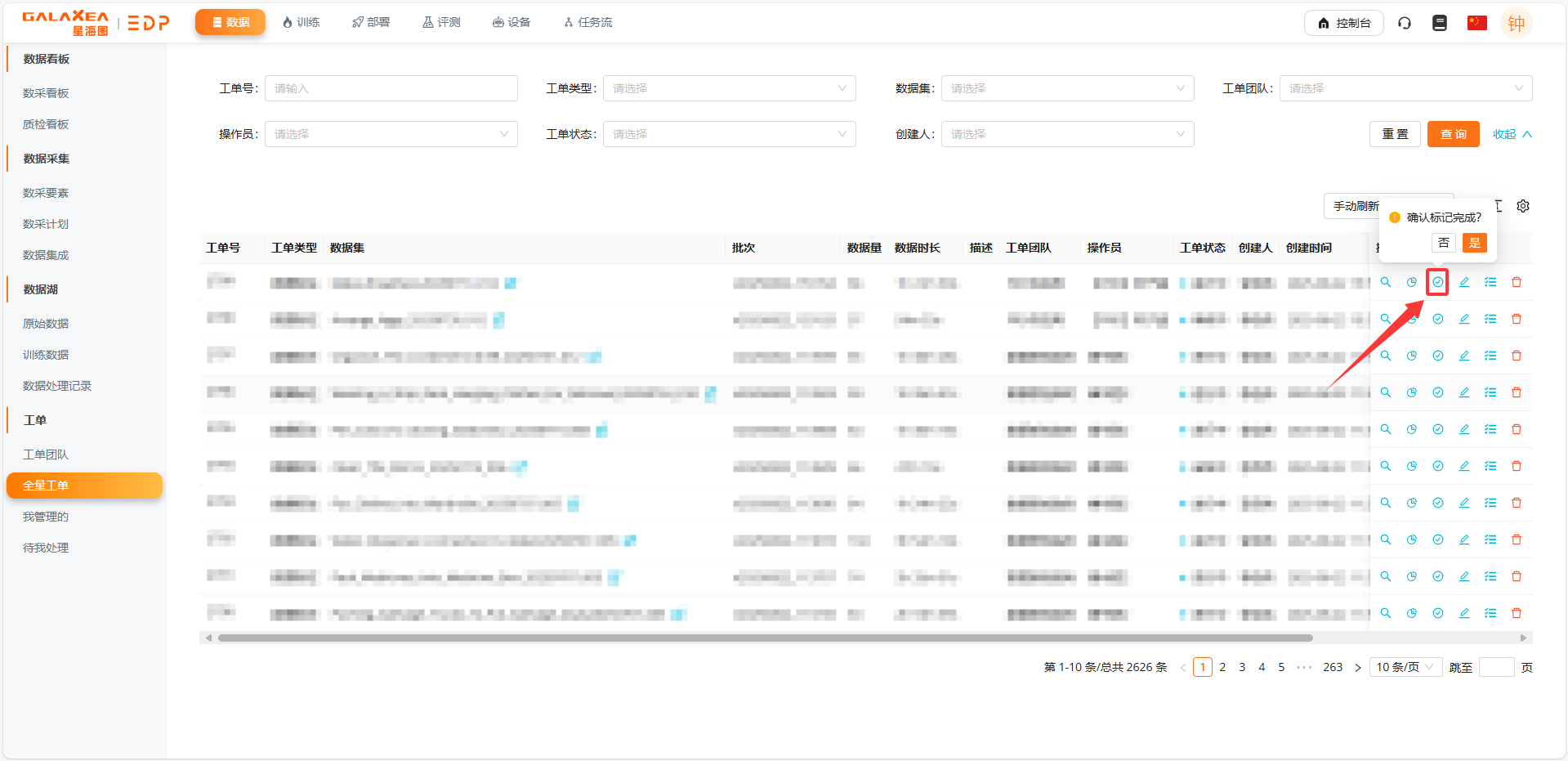Image resolution: width=1568 pixels, height=761 pixels.
Task: Open the documentation book icon
Action: coord(1440,23)
